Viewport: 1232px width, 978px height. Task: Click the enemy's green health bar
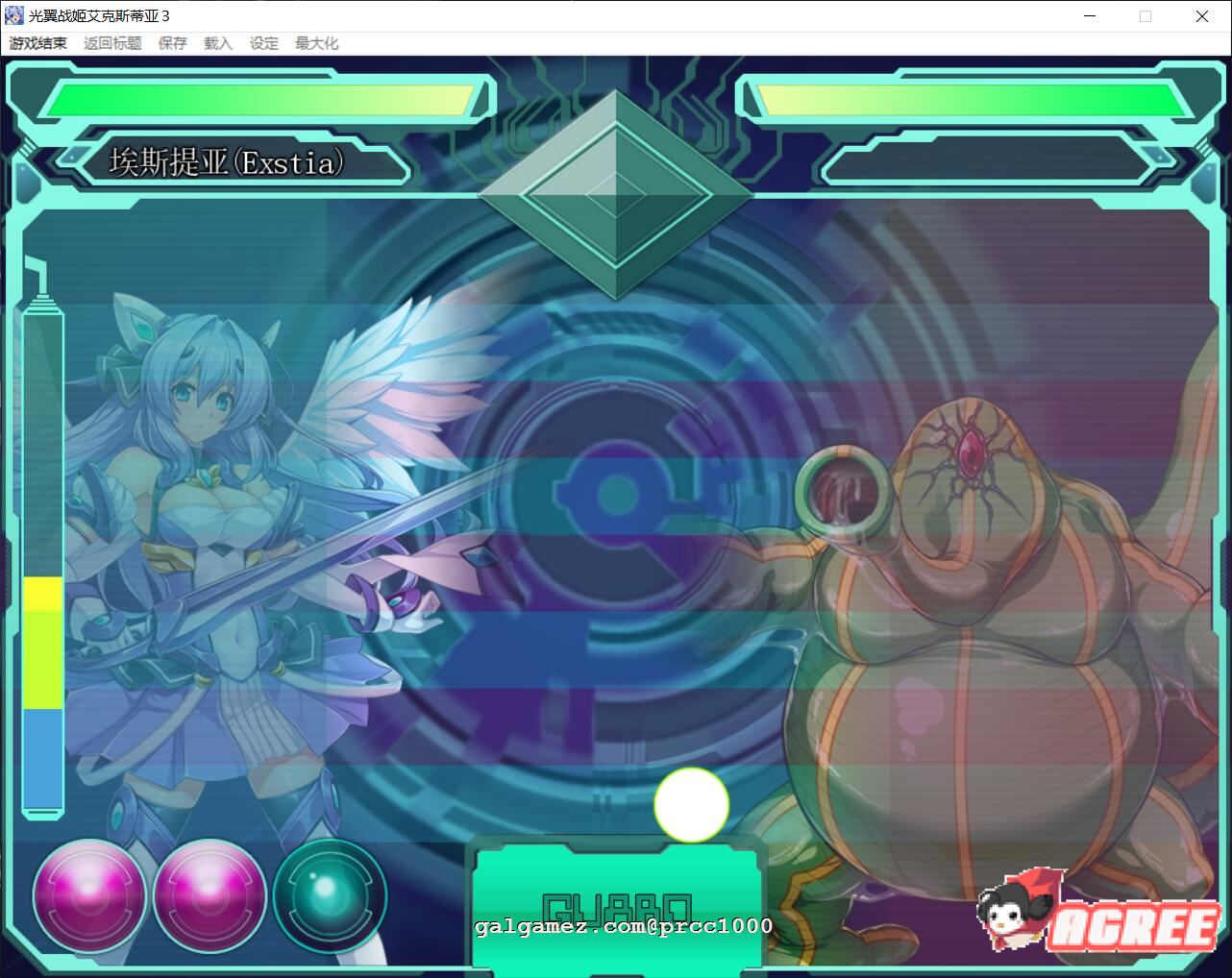[973, 100]
